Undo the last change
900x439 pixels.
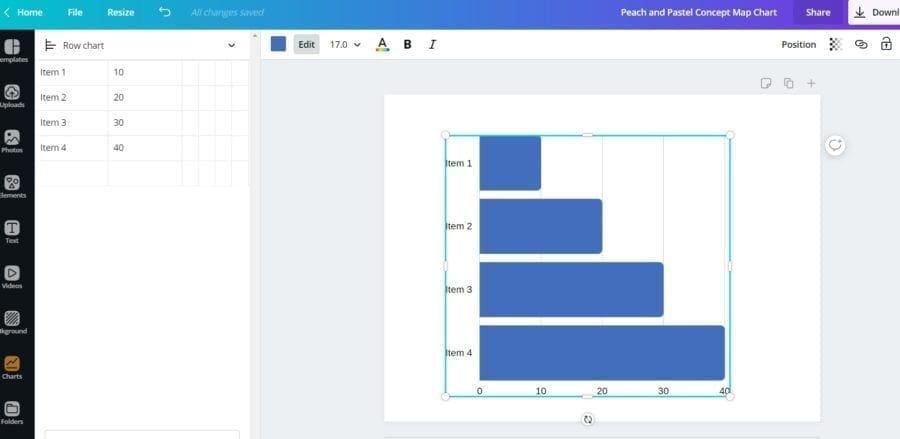(165, 12)
